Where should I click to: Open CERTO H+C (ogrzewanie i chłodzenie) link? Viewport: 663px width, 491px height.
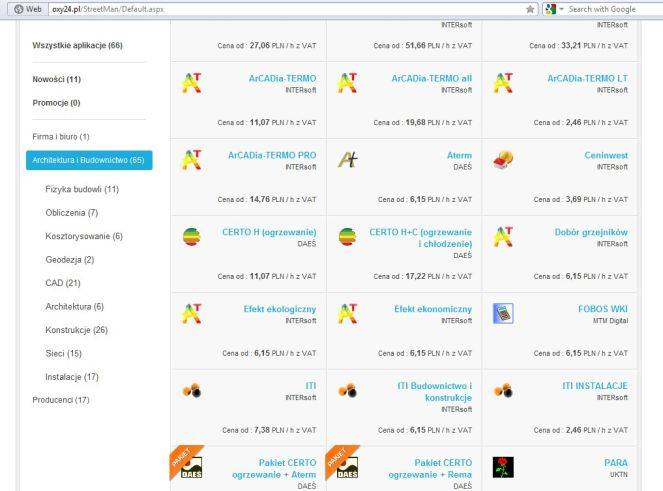[x=421, y=238]
